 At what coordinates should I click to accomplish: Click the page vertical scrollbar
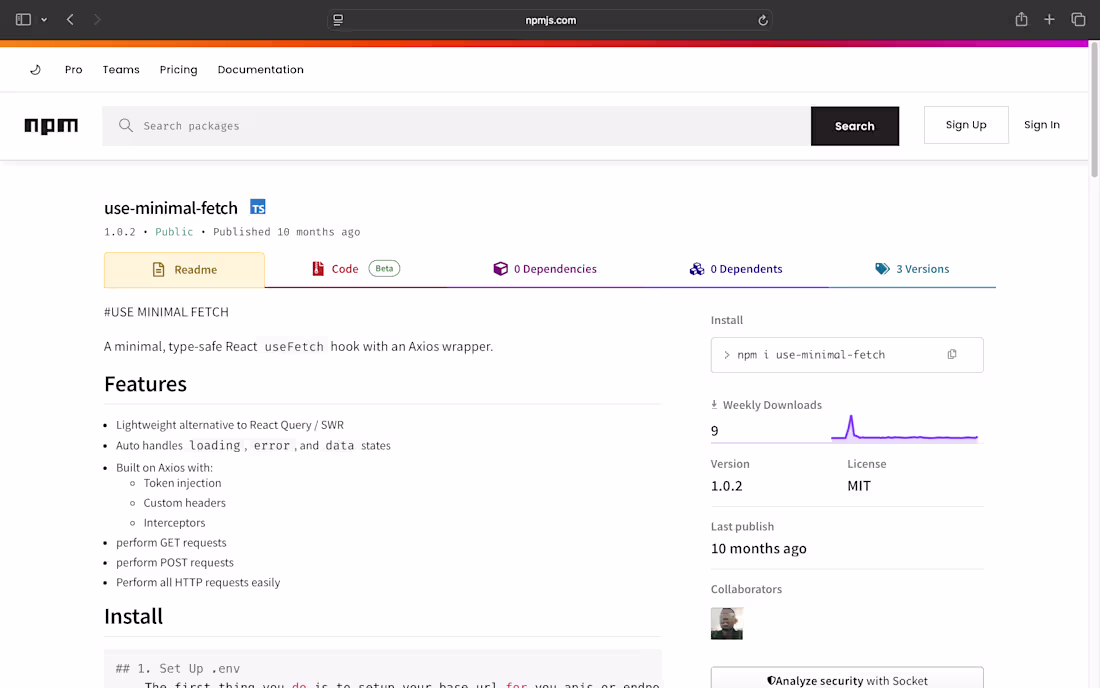point(1094,109)
